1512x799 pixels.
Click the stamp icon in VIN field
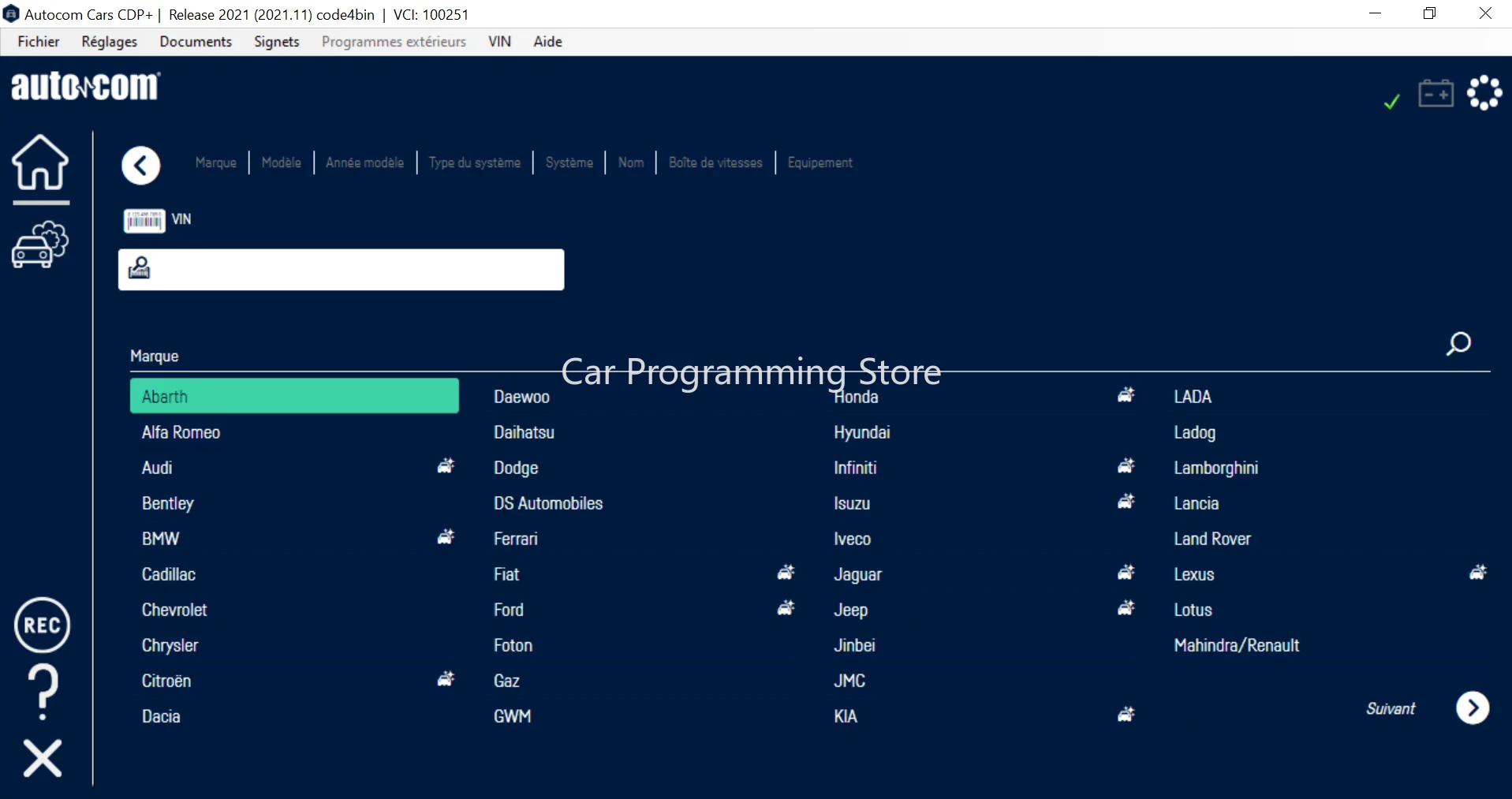click(x=140, y=268)
